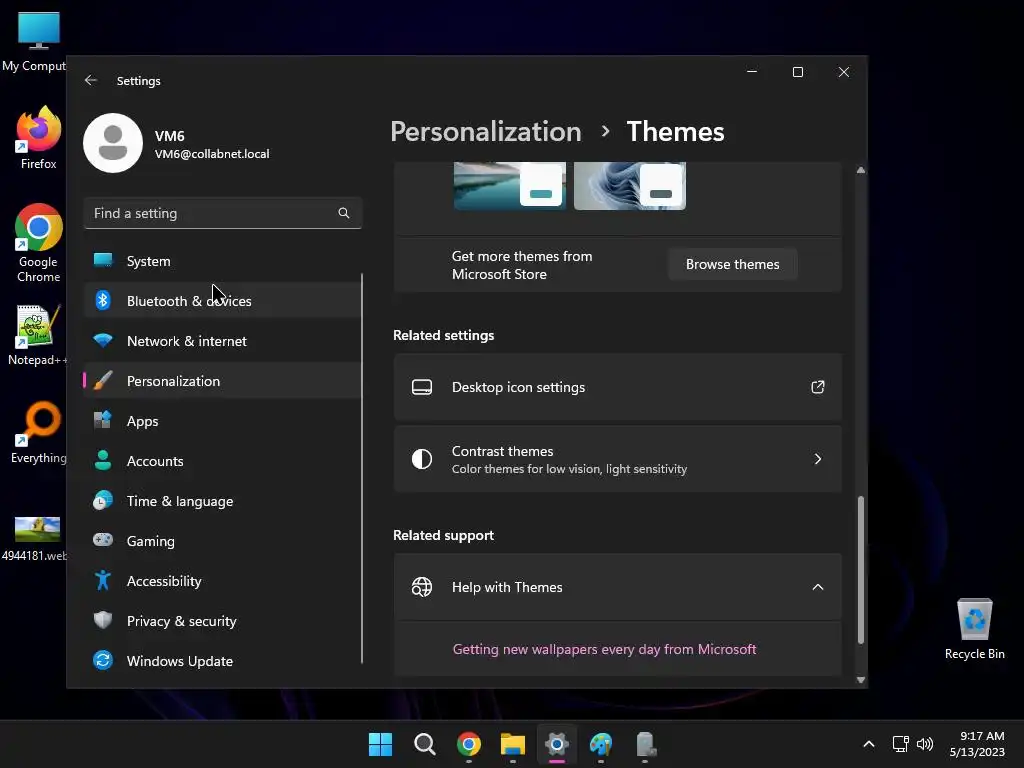Select the Google Chrome desktop shortcut

pyautogui.click(x=39, y=243)
